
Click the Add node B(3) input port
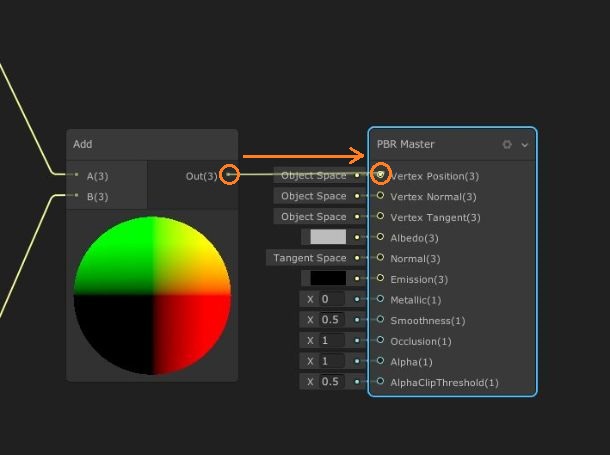click(x=74, y=196)
